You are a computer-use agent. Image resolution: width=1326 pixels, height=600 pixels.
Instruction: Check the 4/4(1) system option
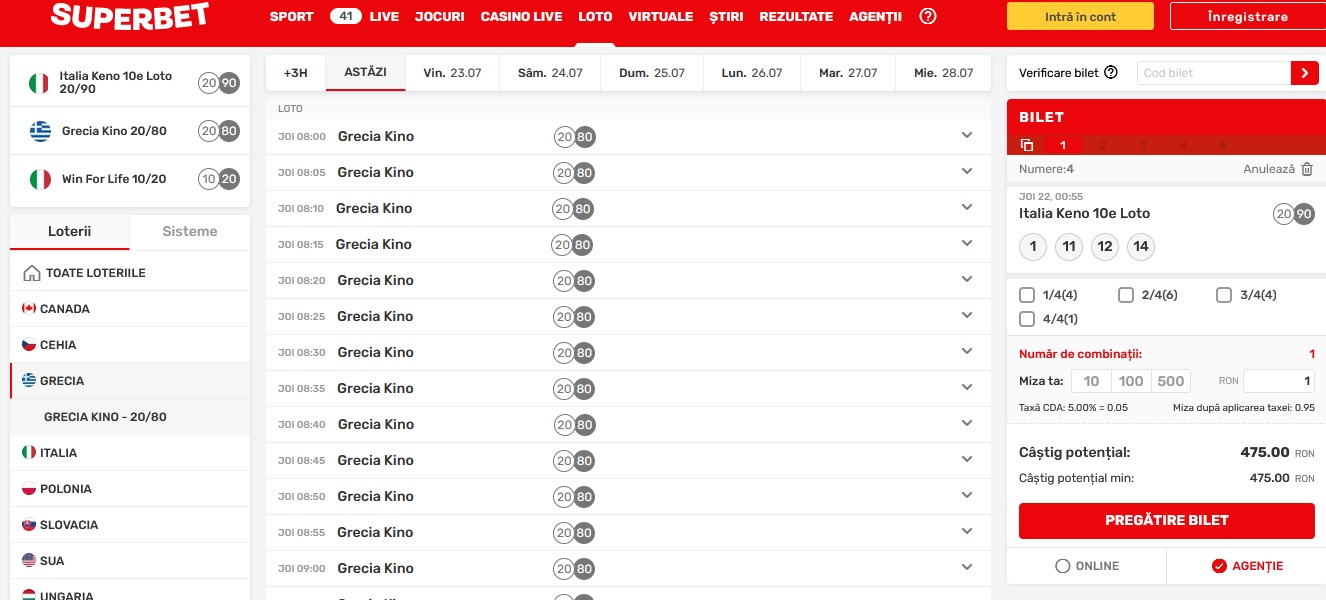click(1027, 319)
